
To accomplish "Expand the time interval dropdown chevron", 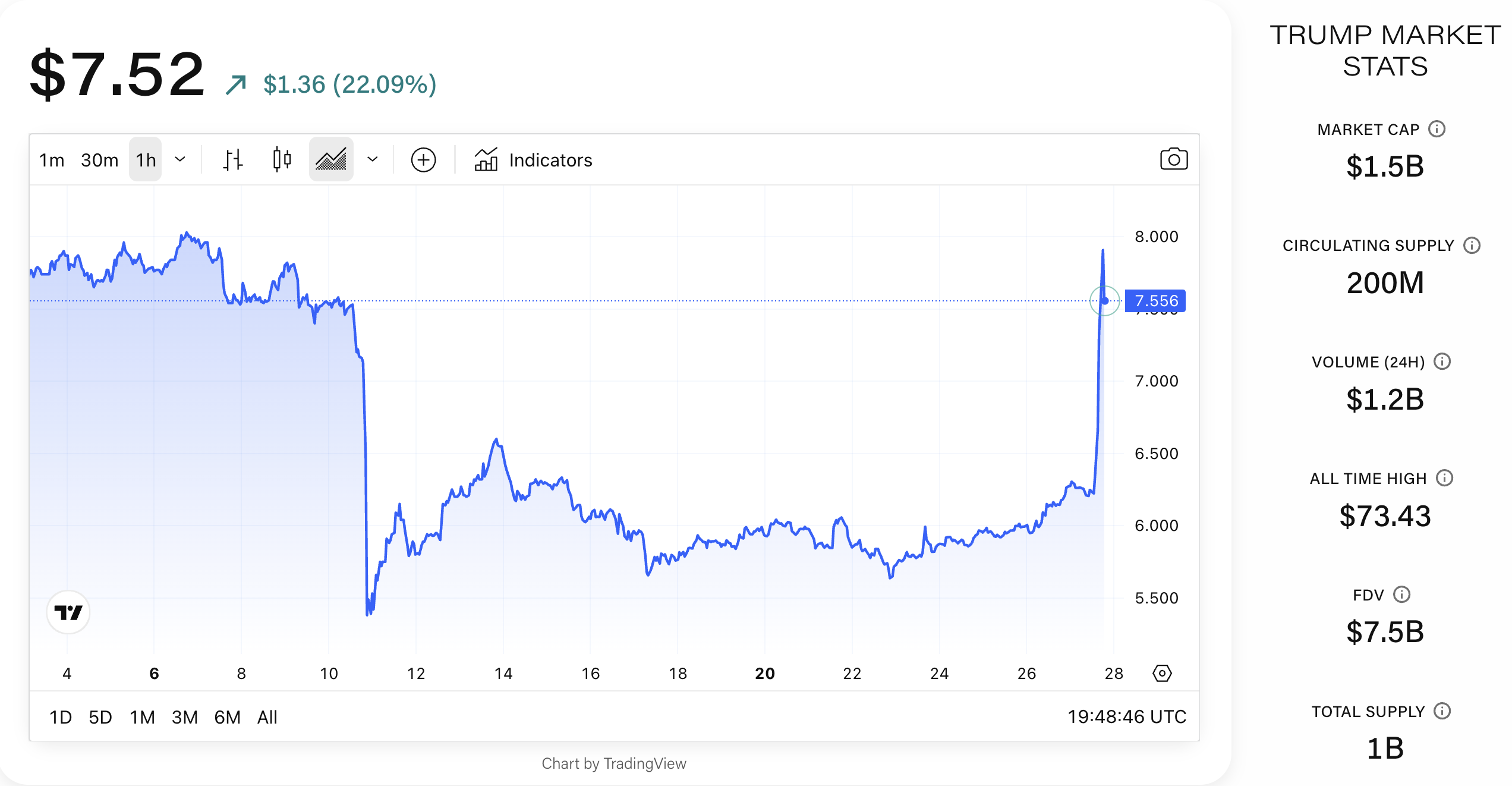I will pos(180,159).
